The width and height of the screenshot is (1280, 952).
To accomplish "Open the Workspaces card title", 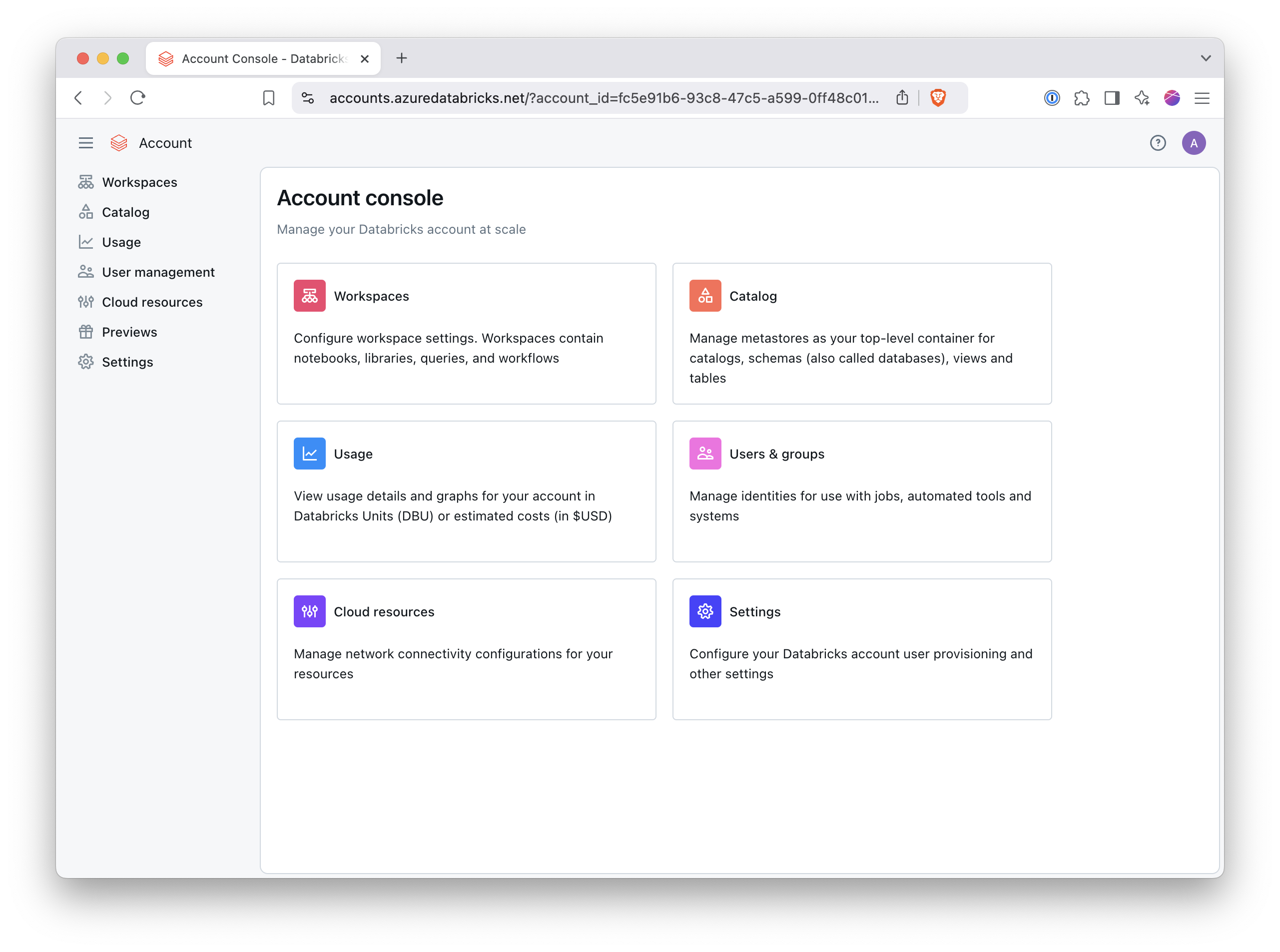I will click(371, 296).
